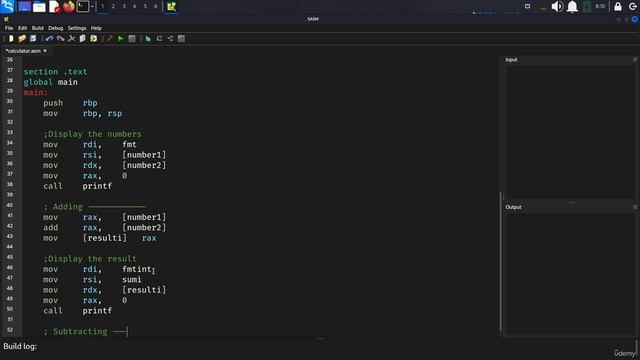Click the log out icon in the panel
Viewport: 640px width, 360px height.
point(633,6)
